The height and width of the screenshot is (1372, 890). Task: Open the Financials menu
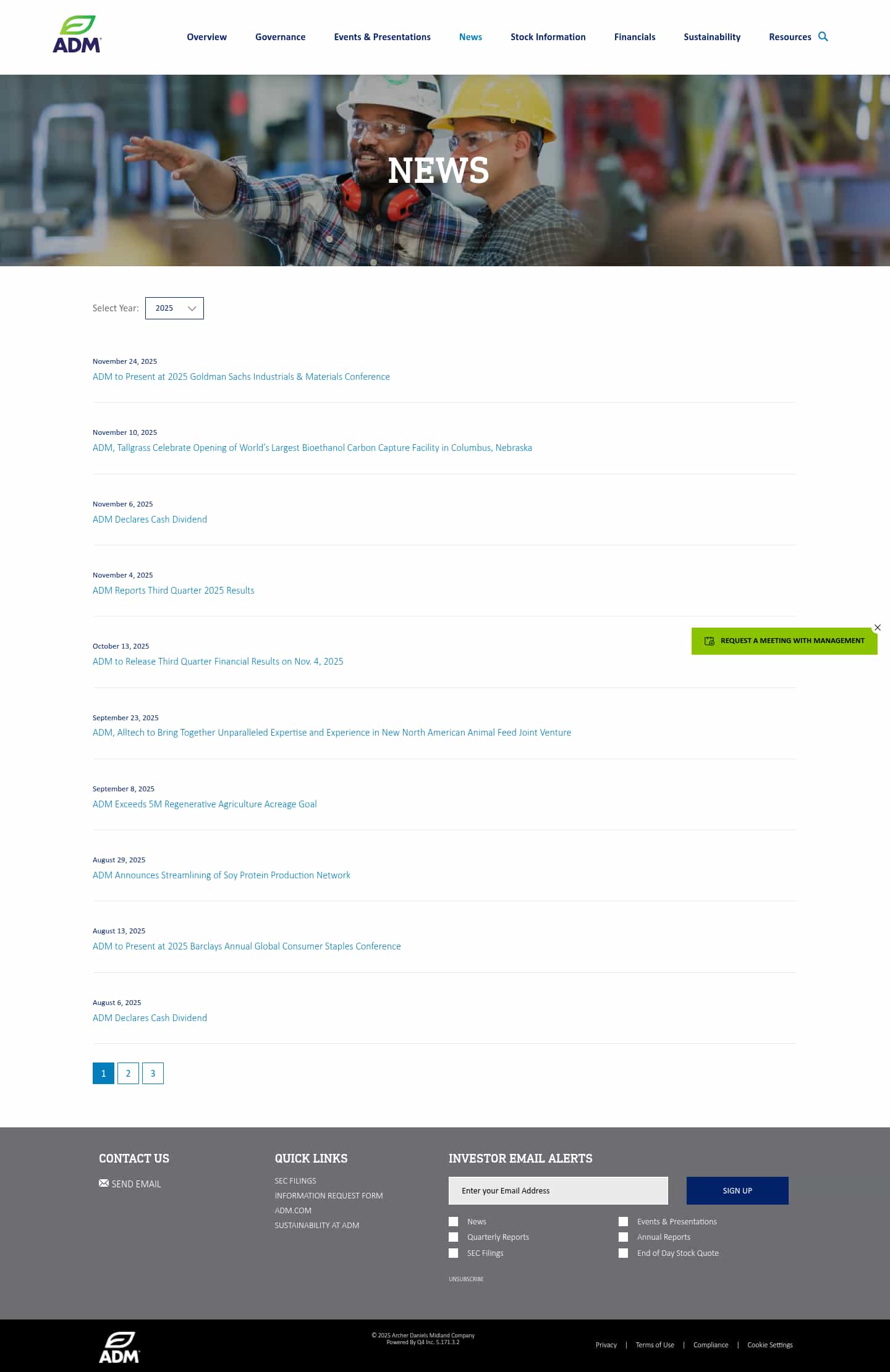tap(635, 37)
